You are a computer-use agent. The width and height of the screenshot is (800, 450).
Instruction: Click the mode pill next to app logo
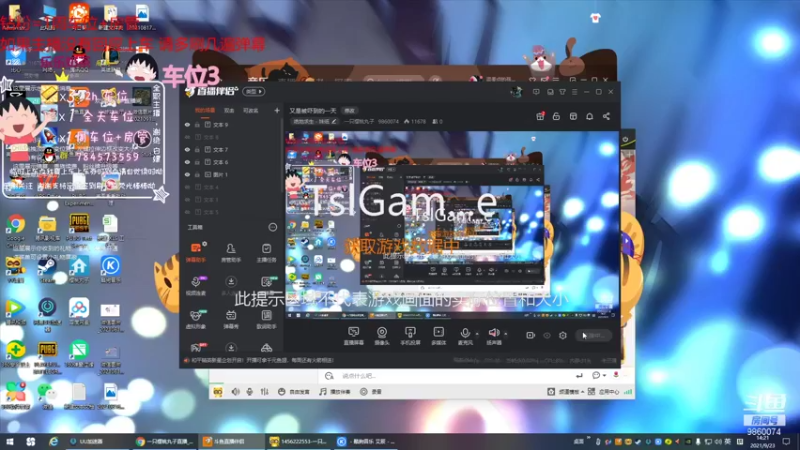[x=254, y=91]
